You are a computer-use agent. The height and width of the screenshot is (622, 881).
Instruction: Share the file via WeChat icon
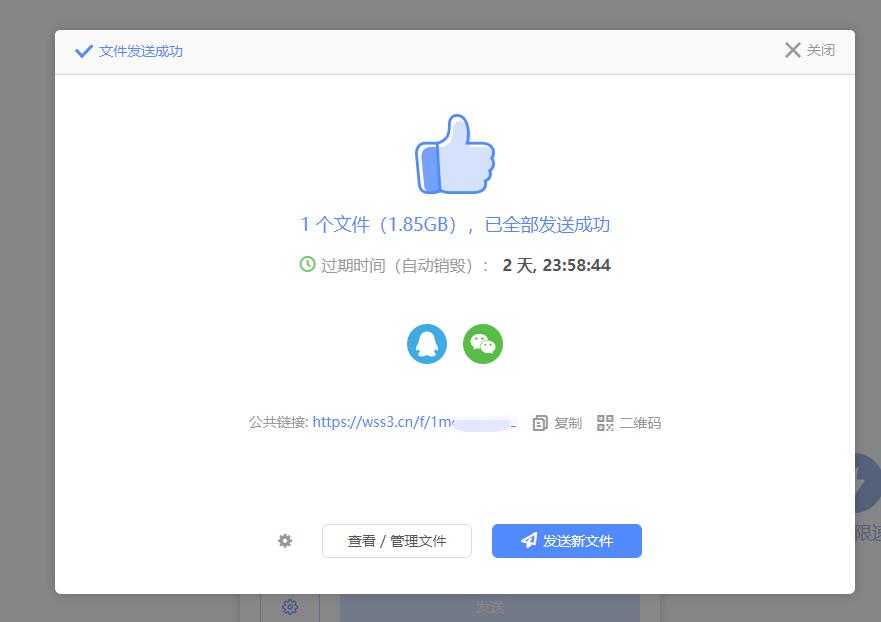(x=483, y=344)
